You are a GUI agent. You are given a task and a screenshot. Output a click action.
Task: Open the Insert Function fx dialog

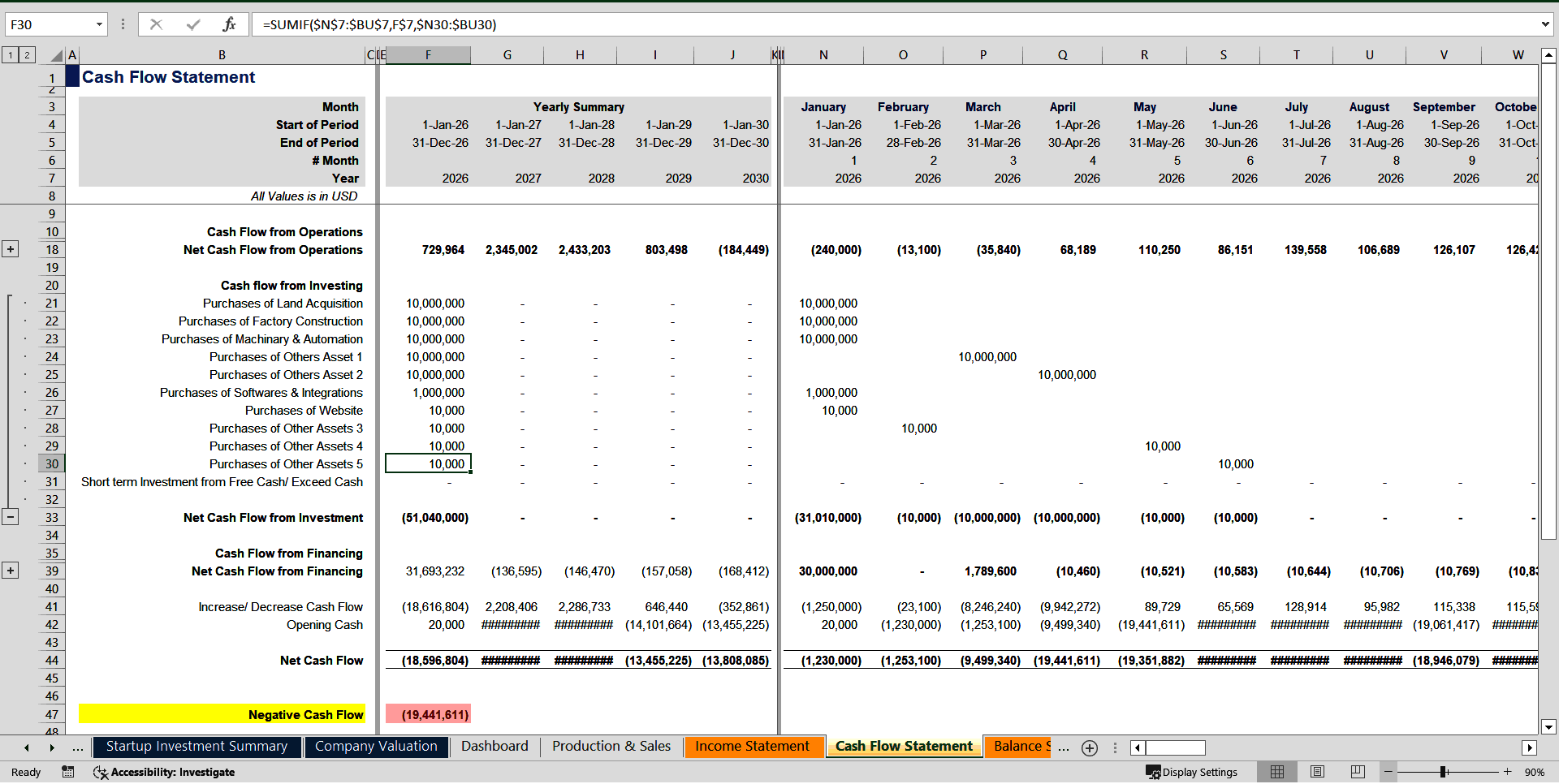click(229, 24)
